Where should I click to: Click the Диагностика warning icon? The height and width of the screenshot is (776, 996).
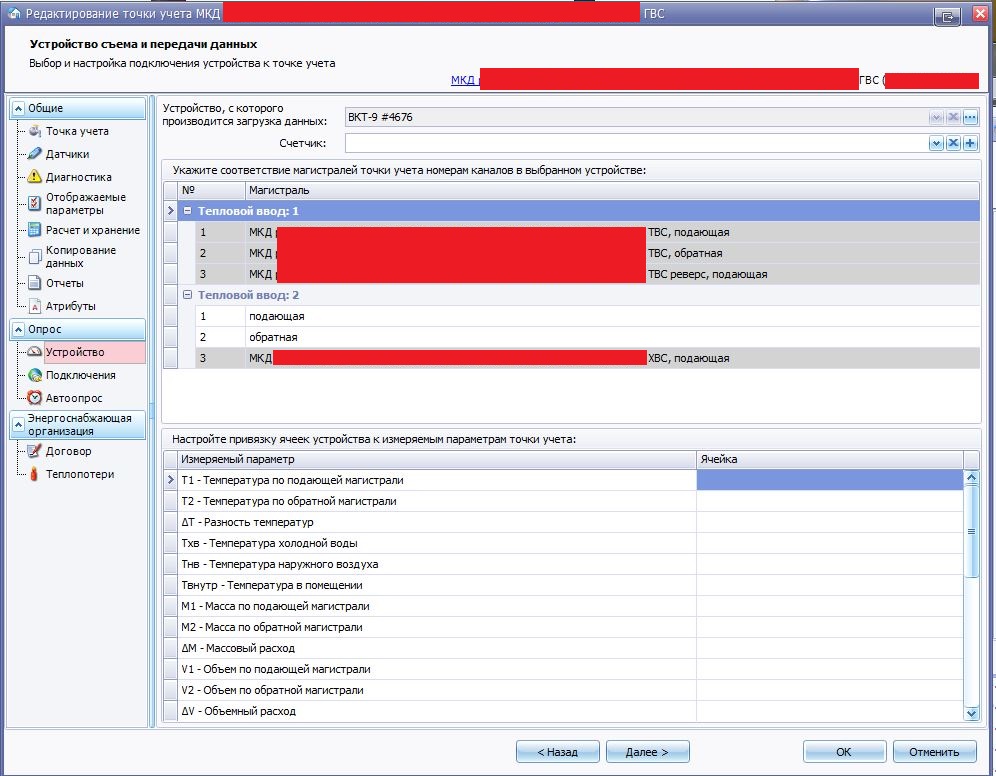(35, 177)
